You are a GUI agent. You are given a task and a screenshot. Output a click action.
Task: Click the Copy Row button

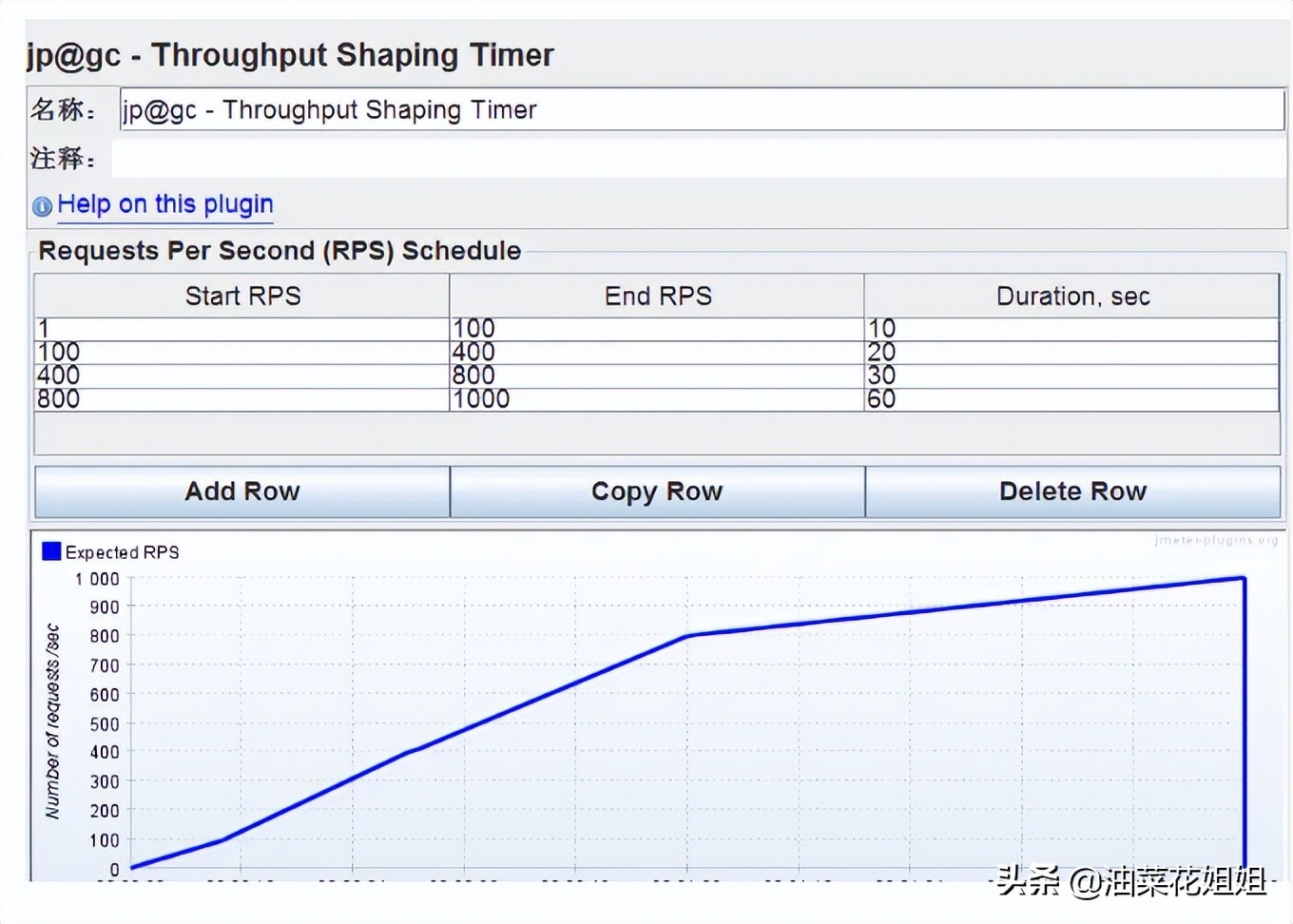coord(657,491)
